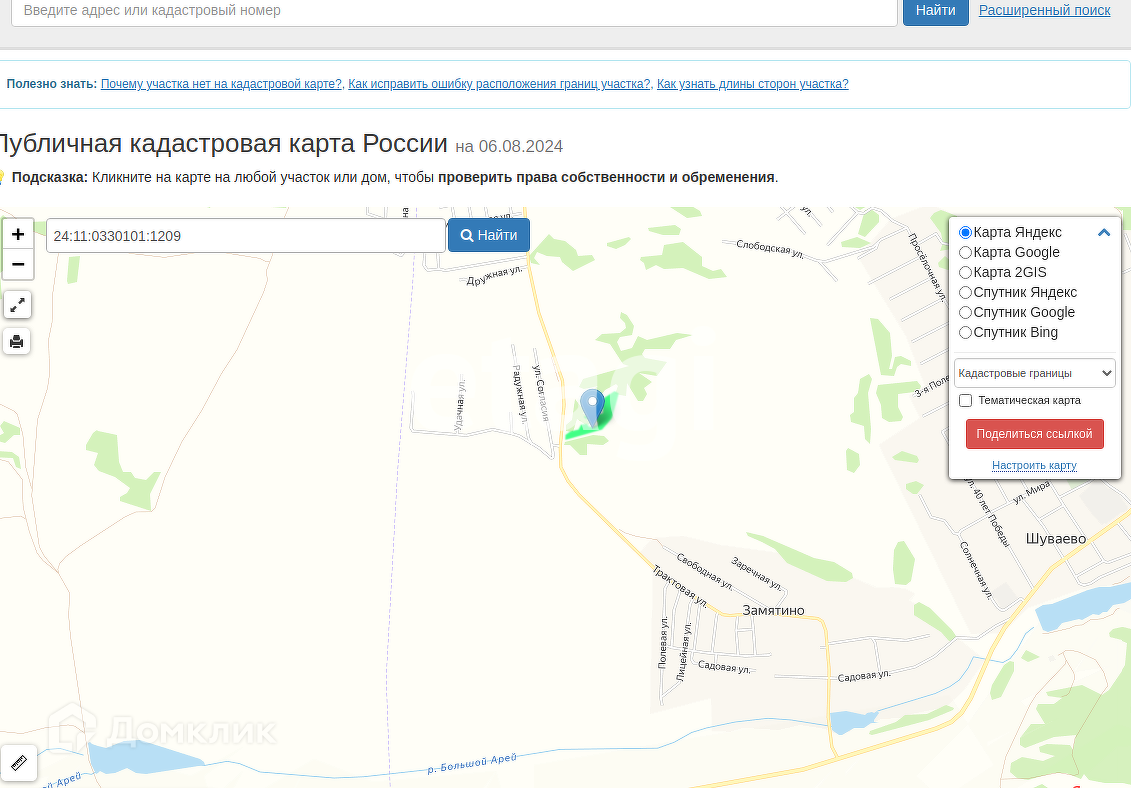The height and width of the screenshot is (788, 1131).
Task: Click Заречная ул. street label
Action: (x=756, y=573)
